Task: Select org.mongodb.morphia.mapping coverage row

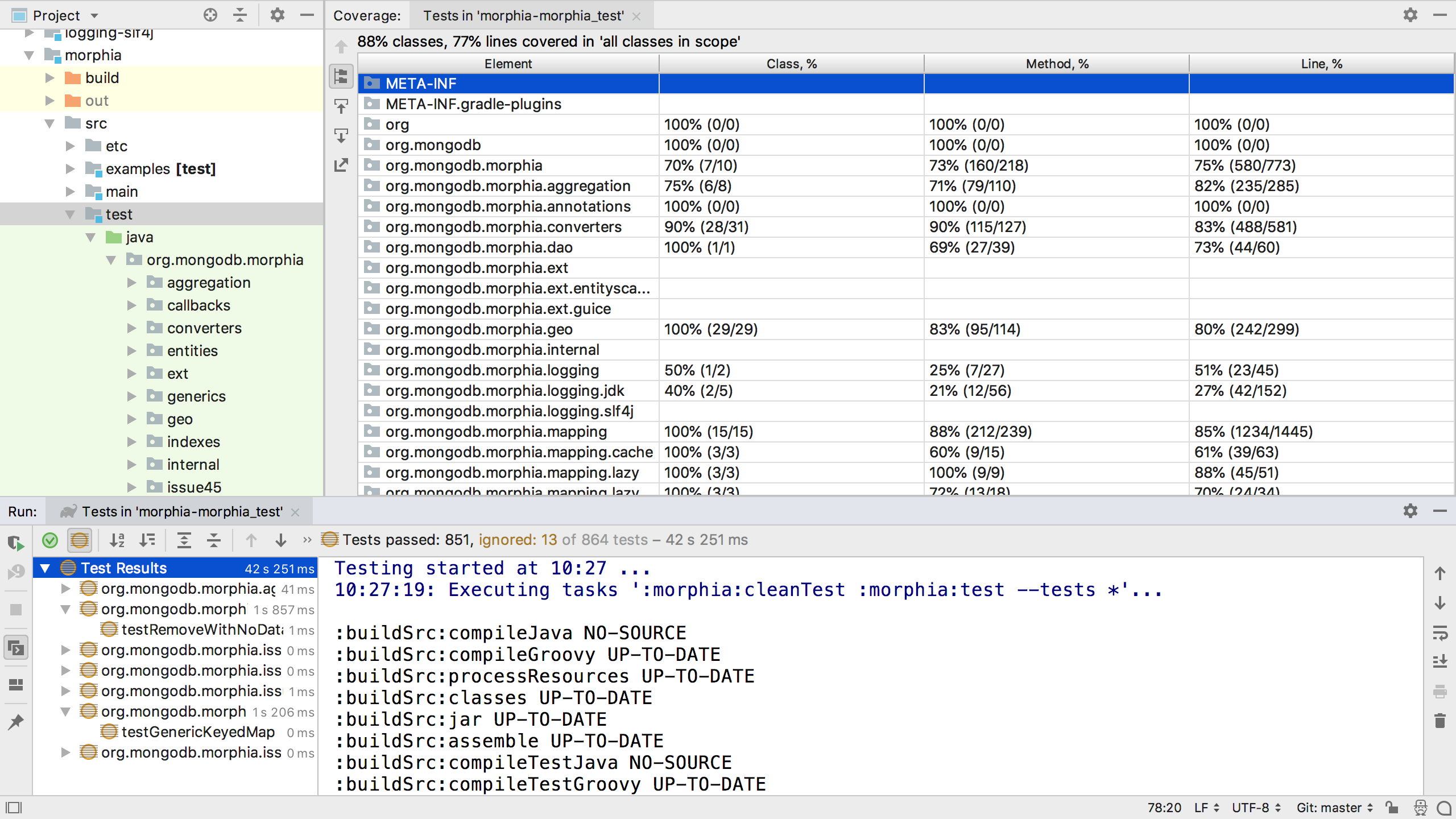Action: (905, 432)
